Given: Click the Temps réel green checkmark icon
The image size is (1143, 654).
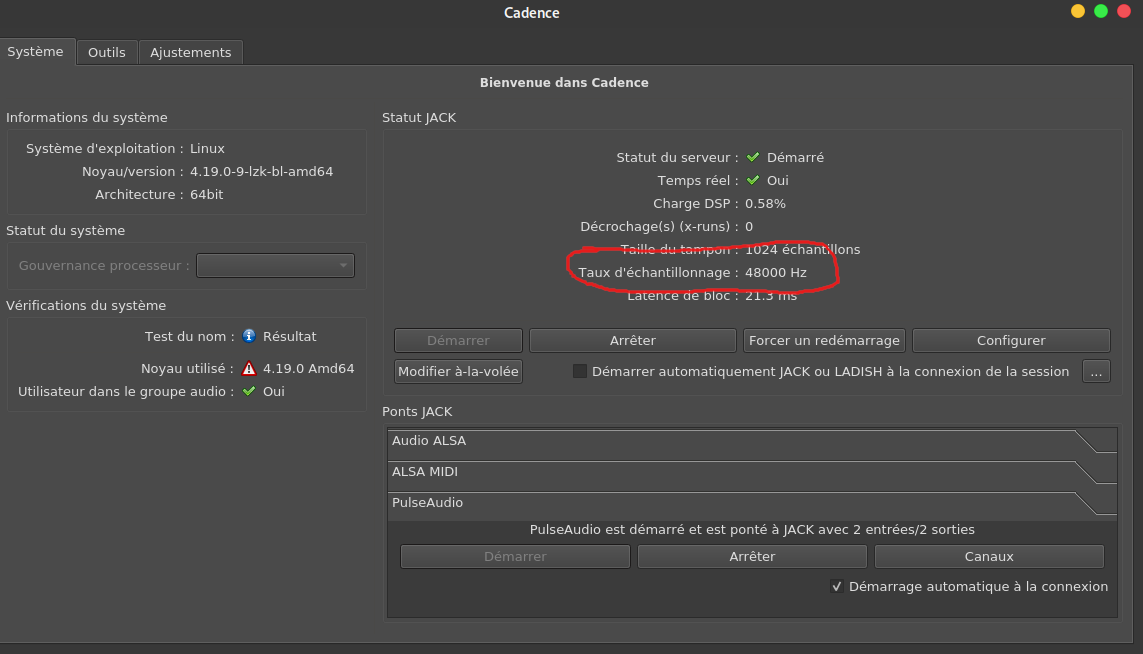Looking at the screenshot, I should coord(753,180).
